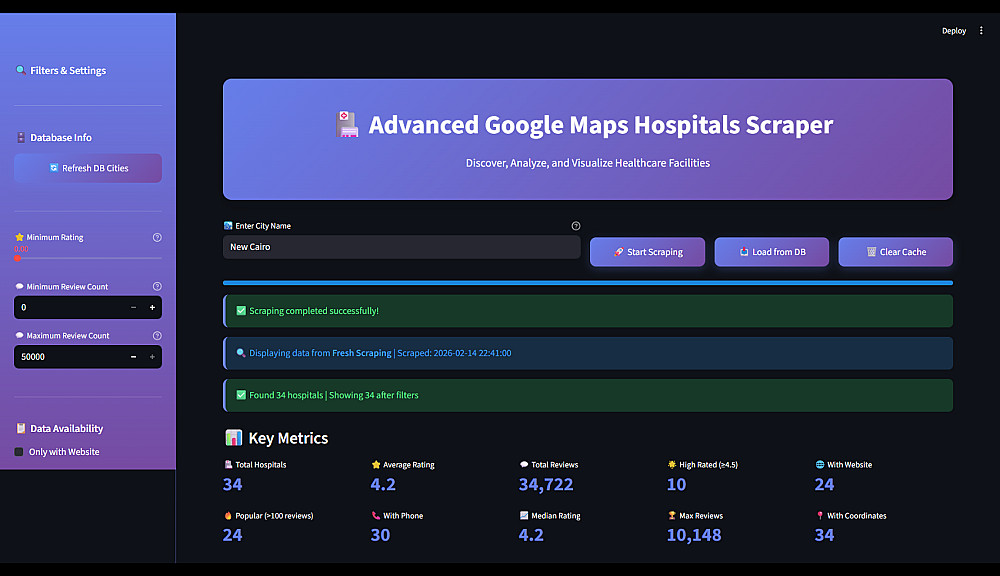1000x576 pixels.
Task: Click the phone icon for With Phone metric
Action: (x=376, y=515)
